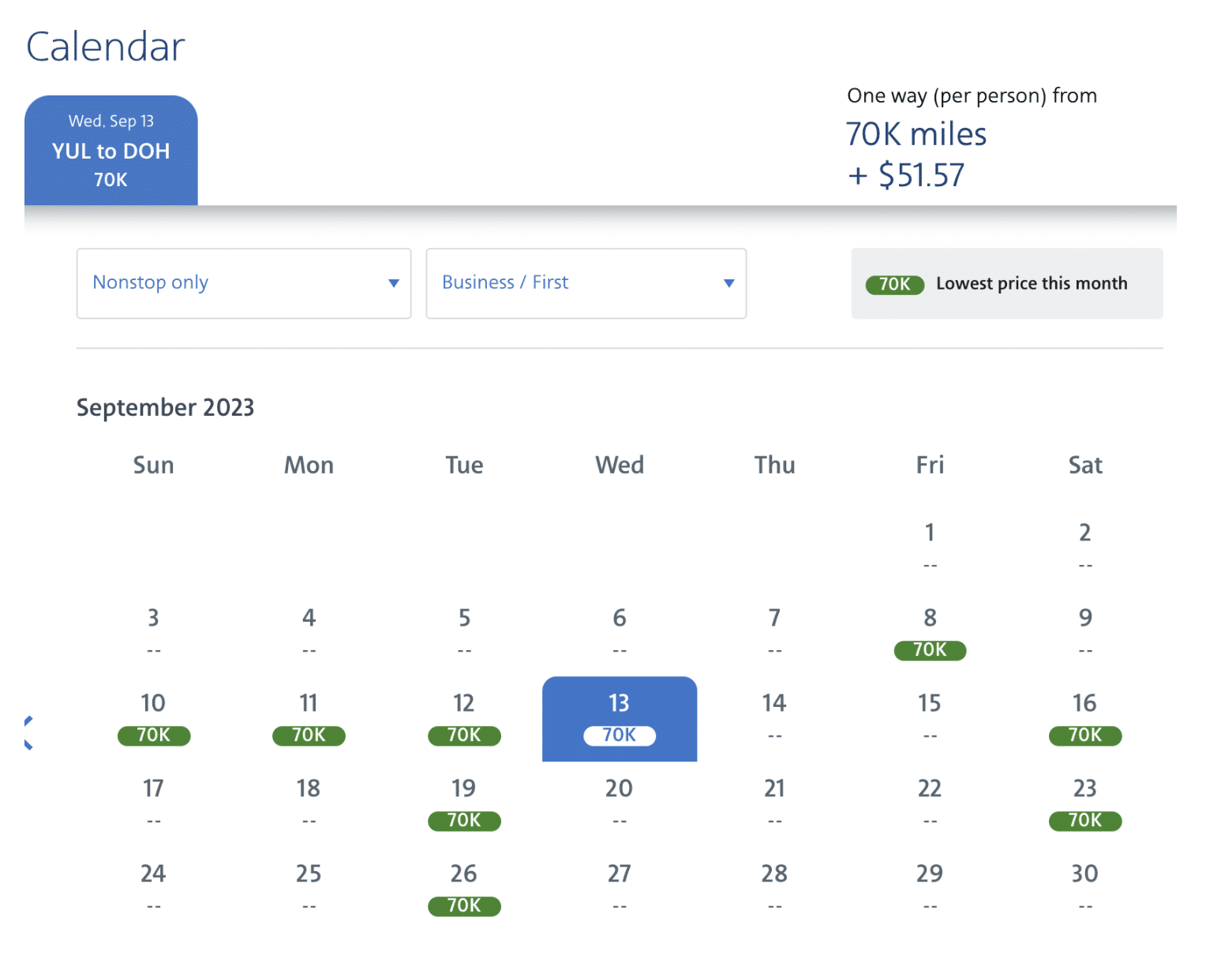Image resolution: width=1206 pixels, height=980 pixels.
Task: Click the 70K lowest price legend badge
Action: click(894, 284)
